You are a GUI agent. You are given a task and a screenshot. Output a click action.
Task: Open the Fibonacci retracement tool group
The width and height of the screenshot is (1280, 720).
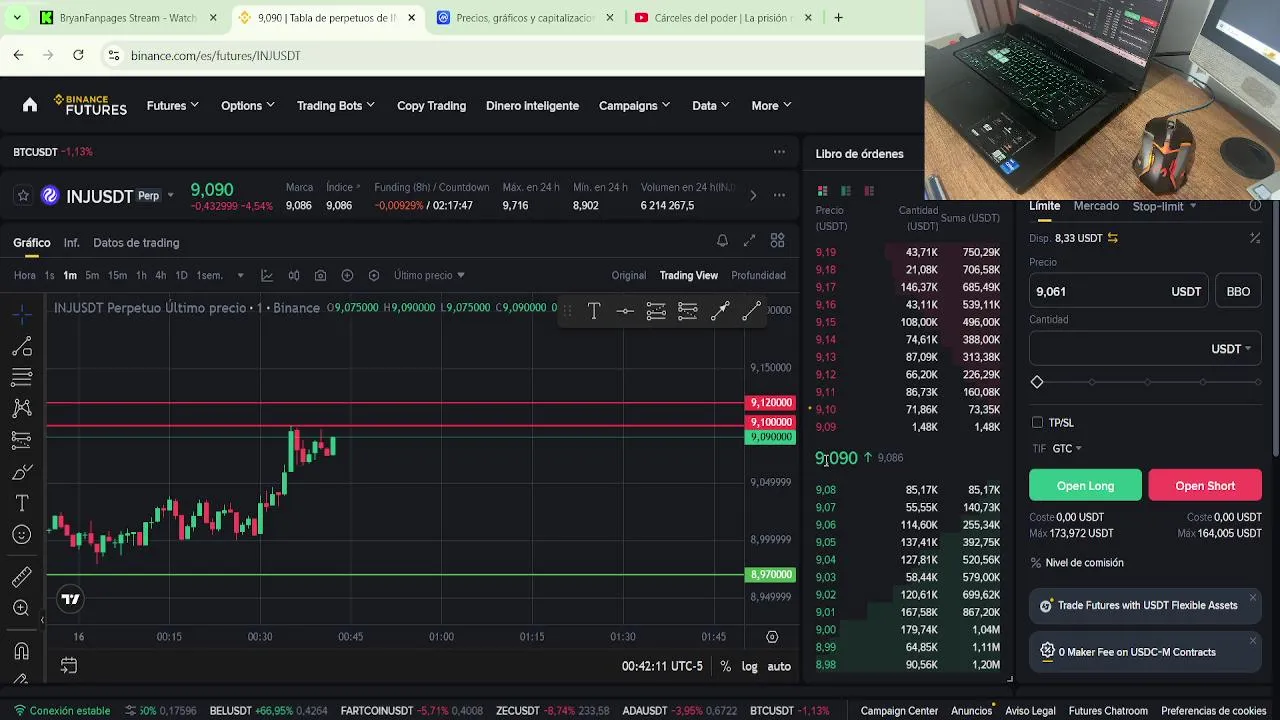[22, 378]
